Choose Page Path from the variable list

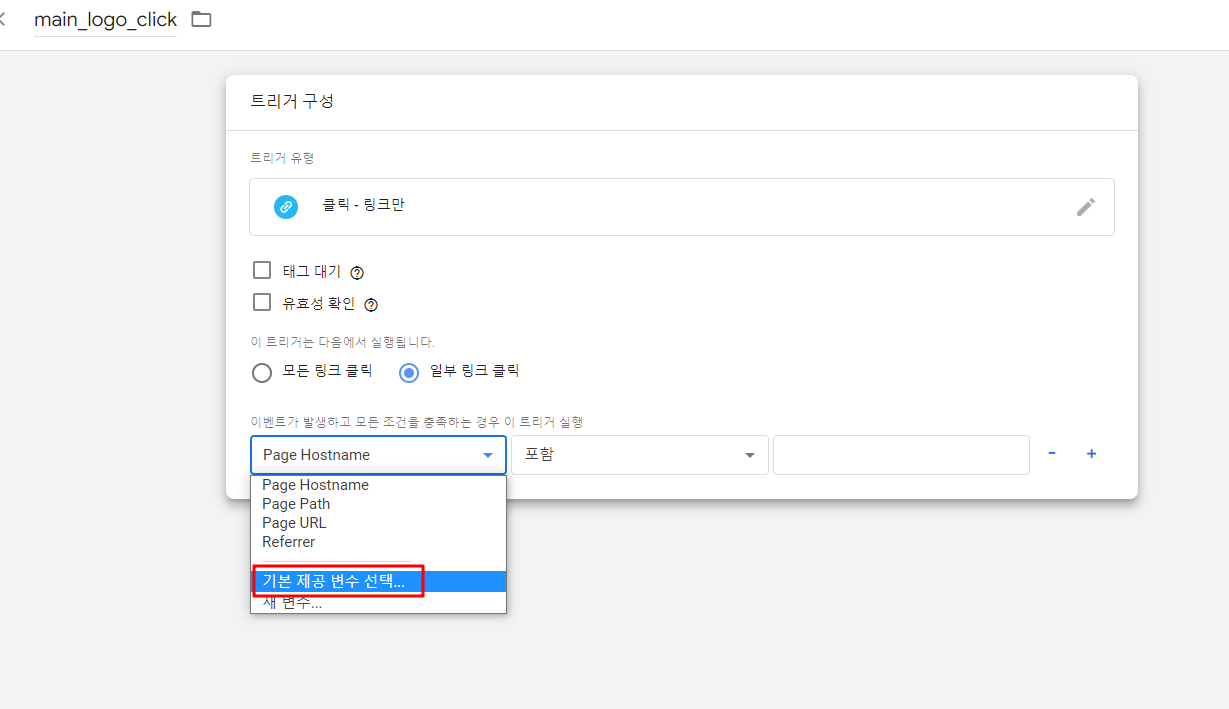296,503
